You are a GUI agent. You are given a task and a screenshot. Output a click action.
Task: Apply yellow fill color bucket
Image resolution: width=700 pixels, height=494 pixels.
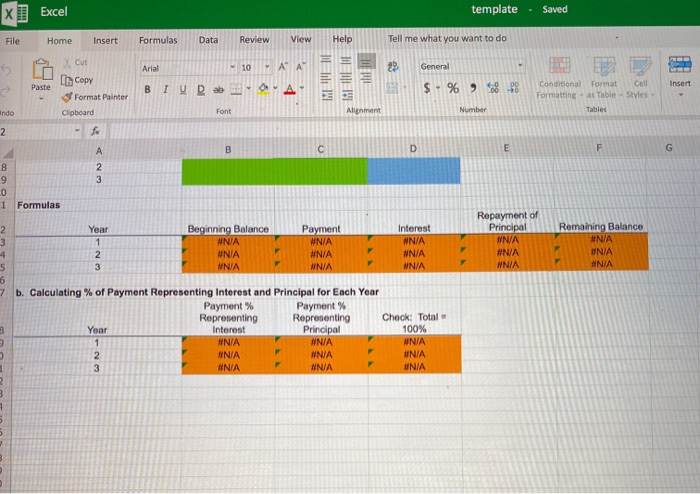(x=263, y=89)
